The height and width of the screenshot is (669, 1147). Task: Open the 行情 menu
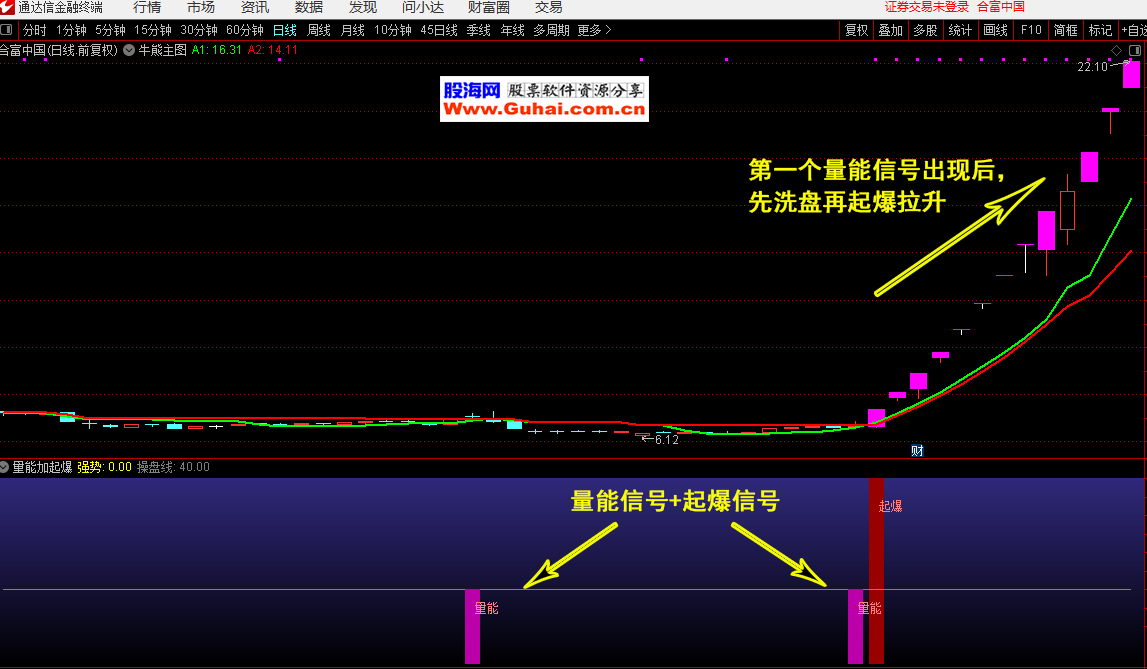[147, 7]
